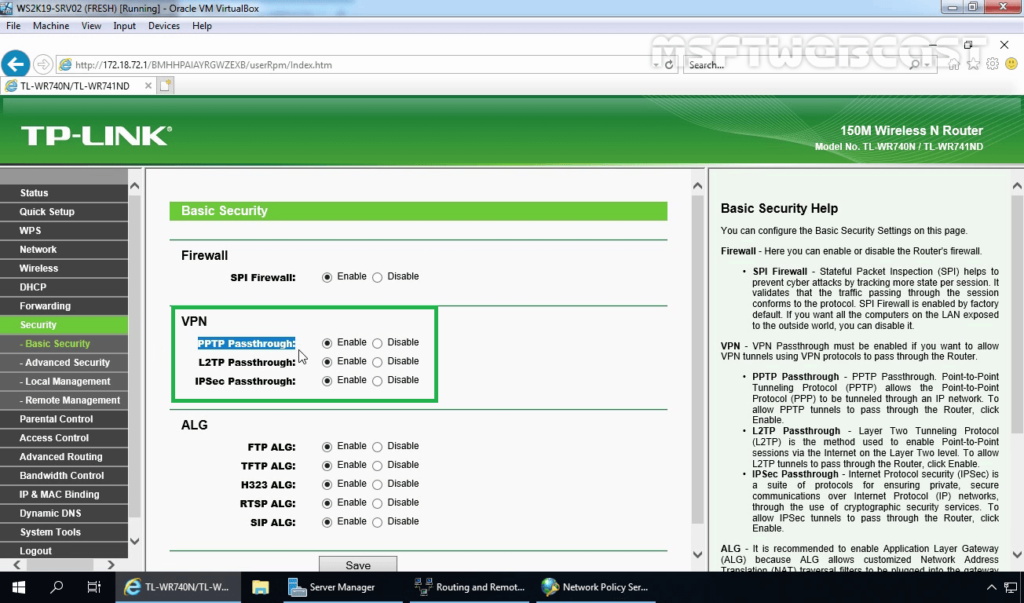1024x603 pixels.
Task: Click the browser forward arrow button
Action: tap(43, 64)
